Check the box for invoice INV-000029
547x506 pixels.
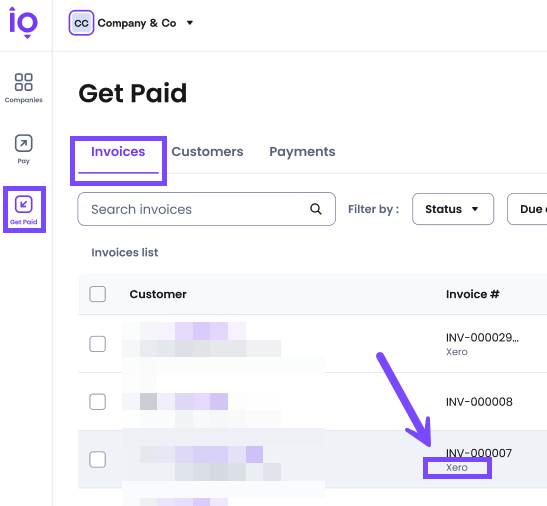coord(97,344)
